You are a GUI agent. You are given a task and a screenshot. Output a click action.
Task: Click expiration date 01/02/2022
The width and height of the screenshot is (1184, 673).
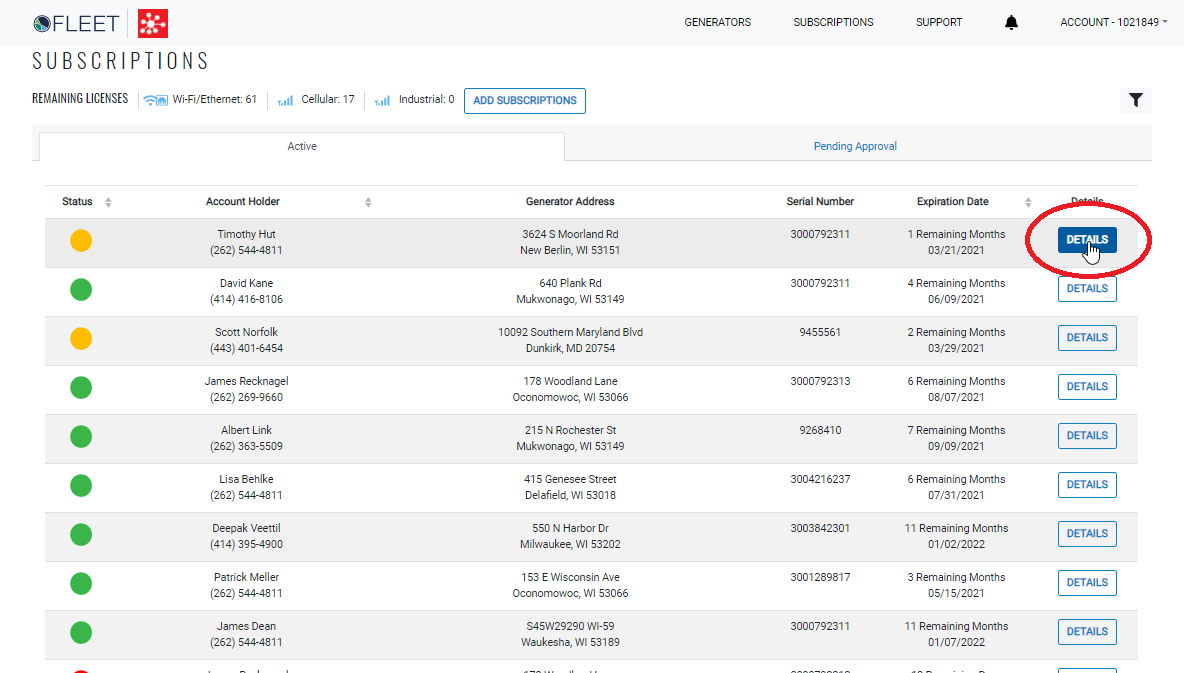click(956, 545)
